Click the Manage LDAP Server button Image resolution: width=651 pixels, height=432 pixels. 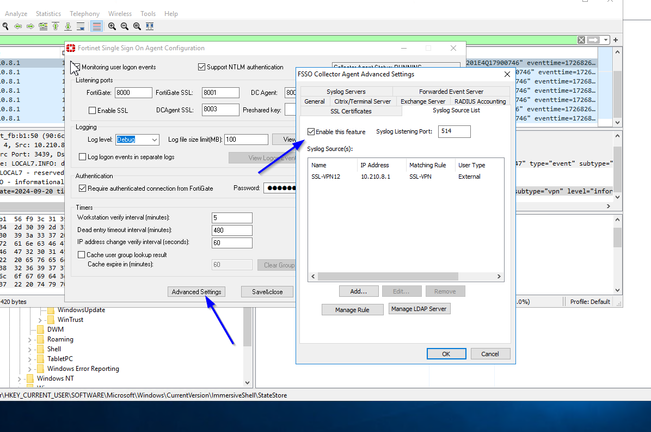point(417,309)
